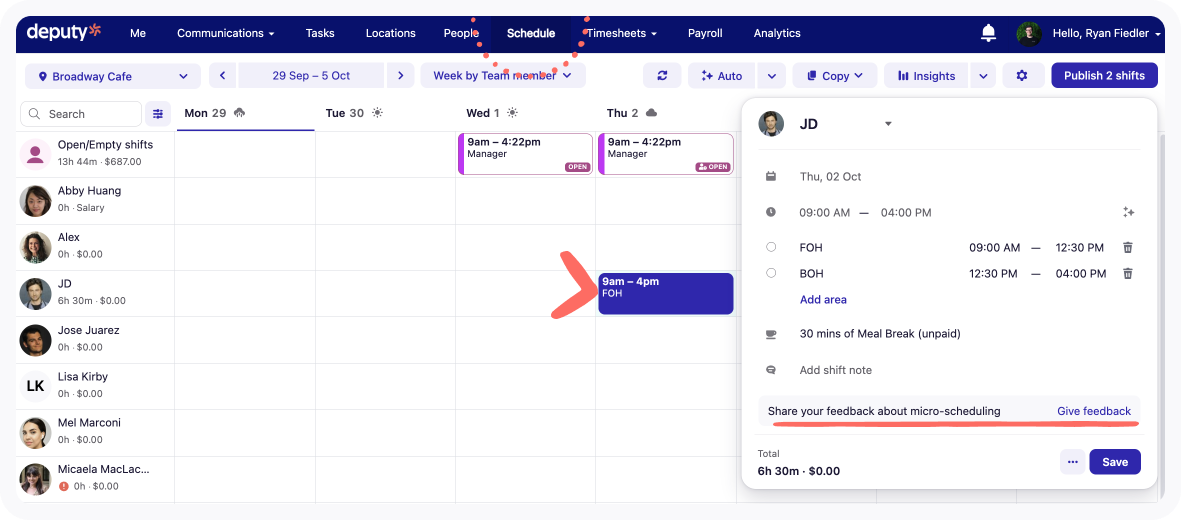Image resolution: width=1181 pixels, height=520 pixels.
Task: Click the refresh schedule icon
Action: tap(662, 76)
